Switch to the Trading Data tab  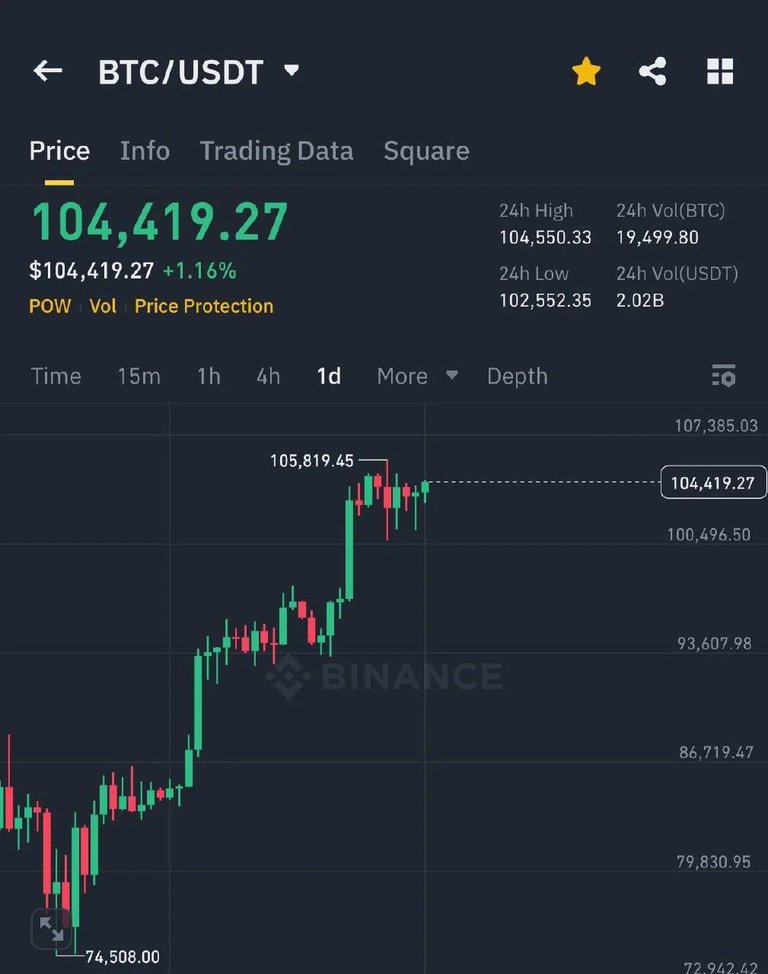point(277,151)
